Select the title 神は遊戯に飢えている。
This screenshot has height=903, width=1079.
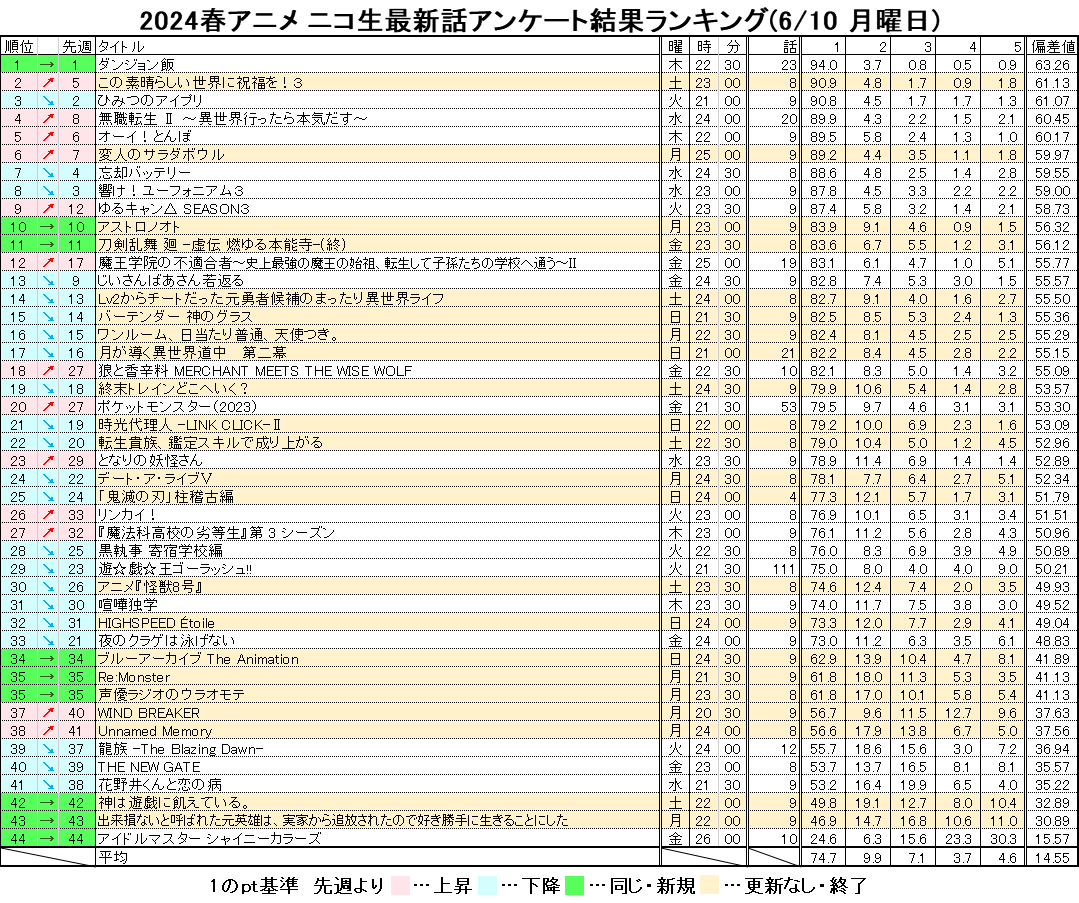(173, 803)
